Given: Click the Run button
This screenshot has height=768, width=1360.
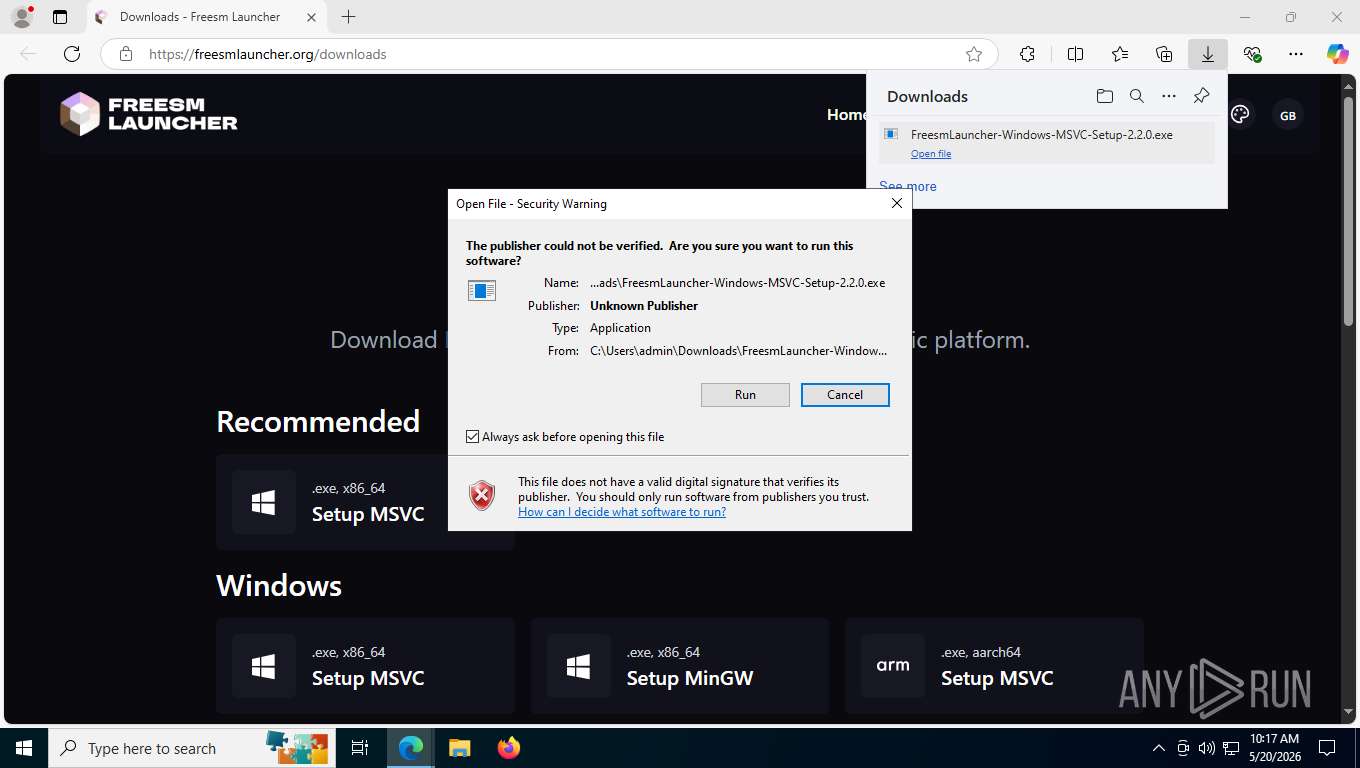Looking at the screenshot, I should (745, 395).
